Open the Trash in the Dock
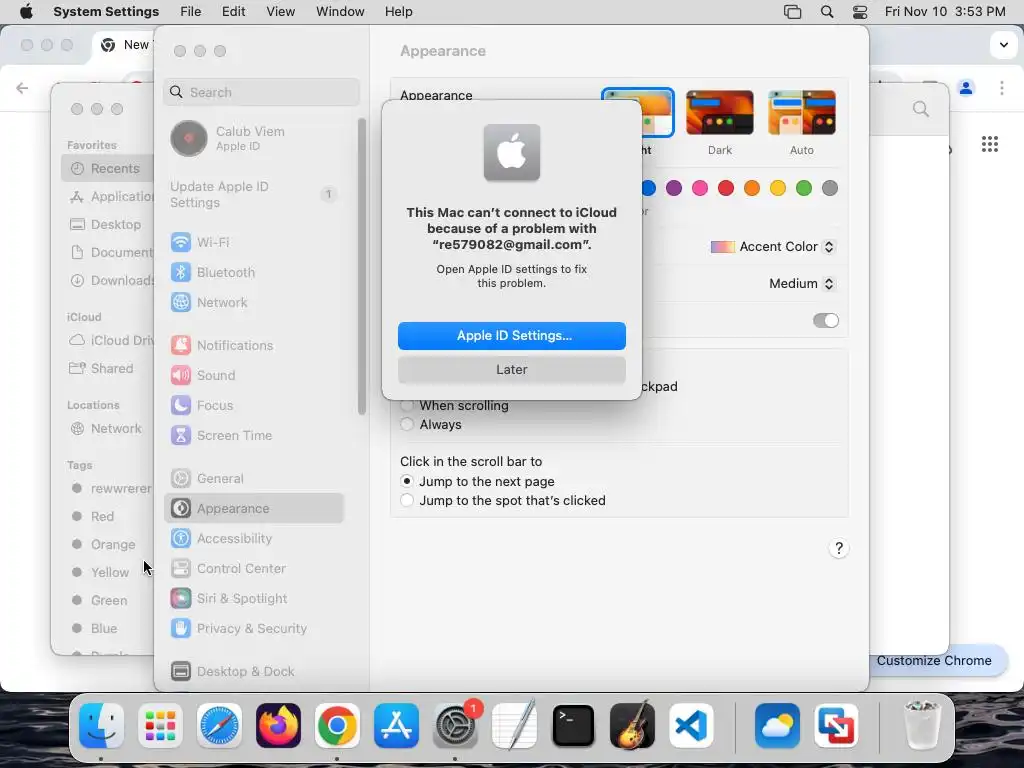 click(x=921, y=726)
